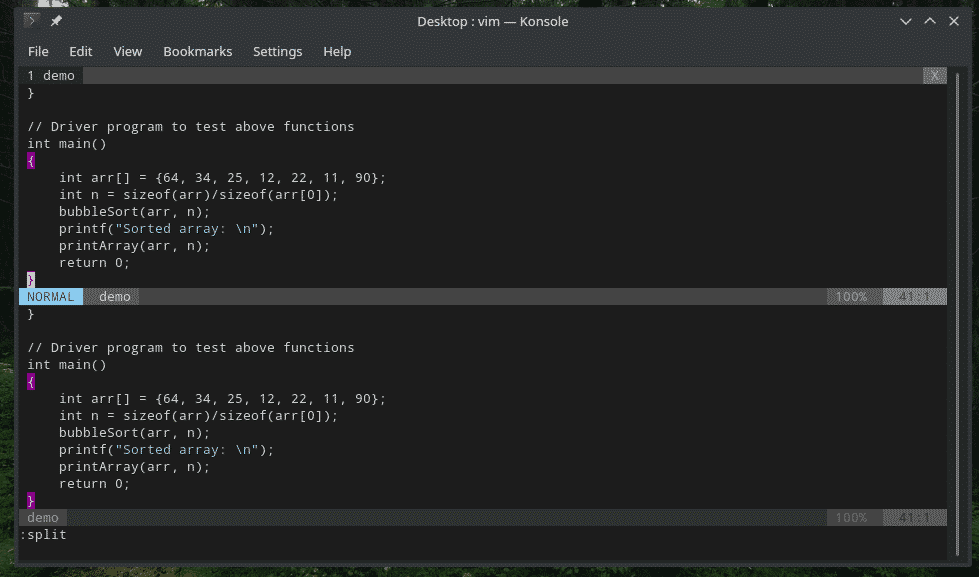The image size is (979, 577).
Task: Pin the window using the pin icon
Action: click(x=55, y=21)
